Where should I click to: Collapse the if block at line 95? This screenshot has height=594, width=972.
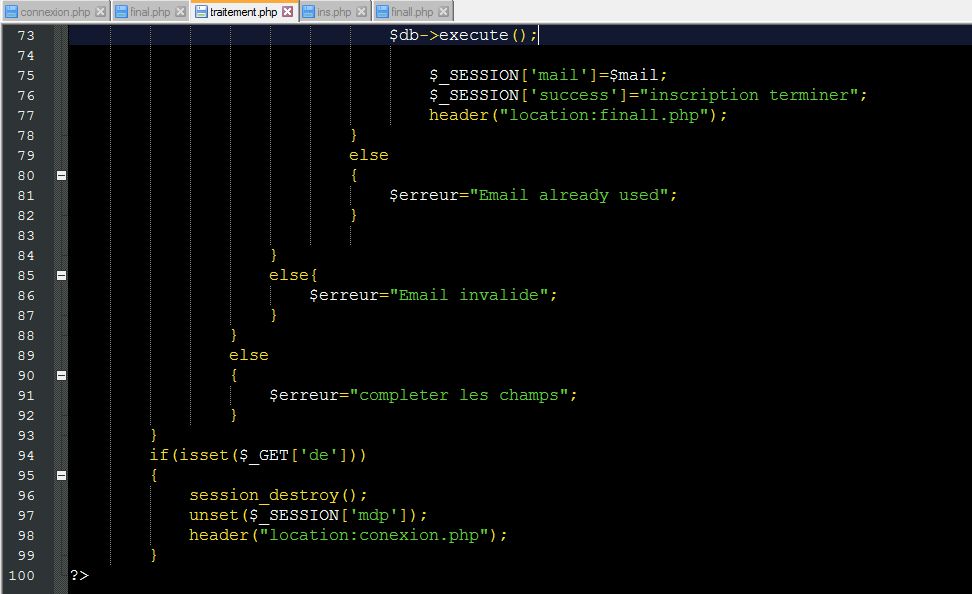(61, 476)
